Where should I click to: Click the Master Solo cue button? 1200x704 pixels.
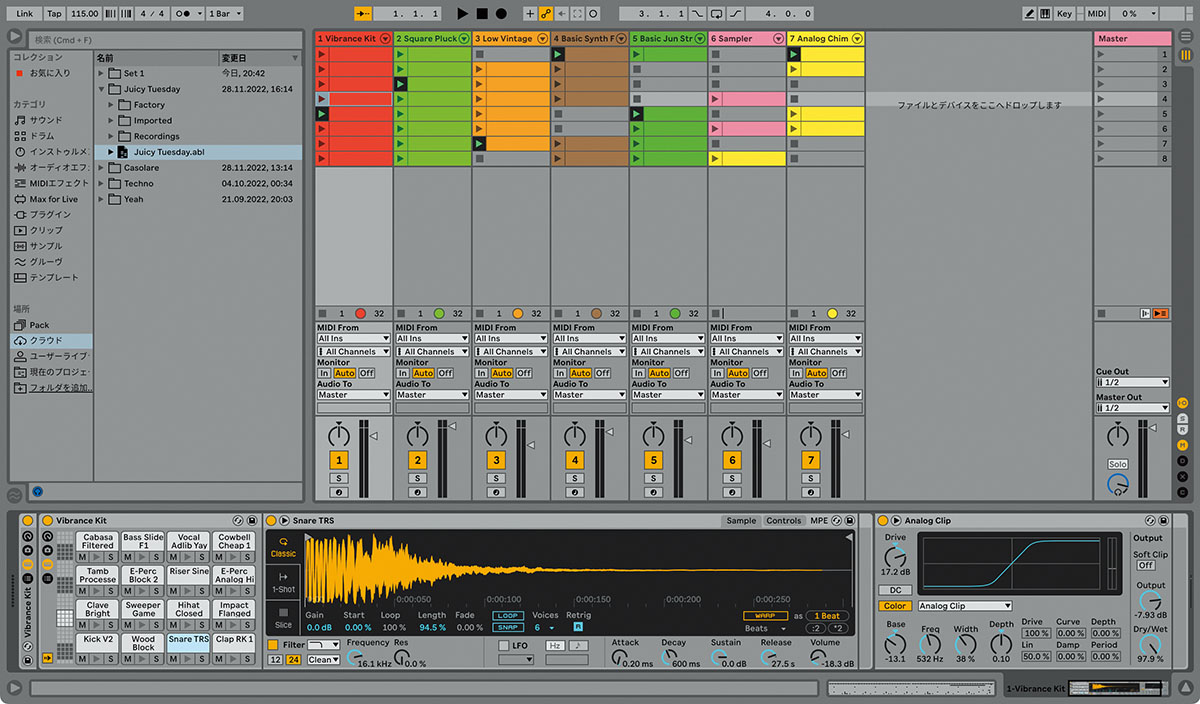1117,464
